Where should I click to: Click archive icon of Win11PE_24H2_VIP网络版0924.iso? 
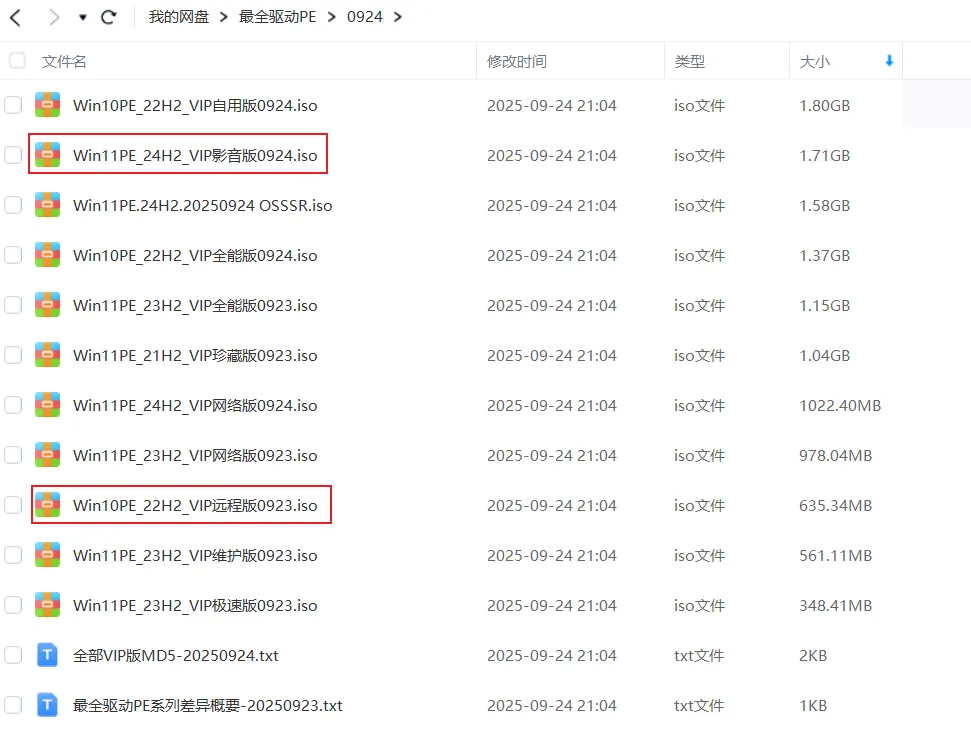pos(47,404)
